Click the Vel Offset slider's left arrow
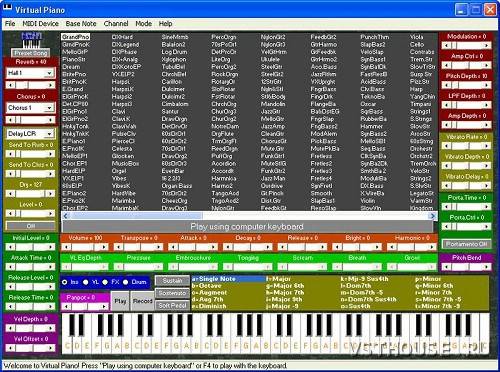 (x=11, y=348)
